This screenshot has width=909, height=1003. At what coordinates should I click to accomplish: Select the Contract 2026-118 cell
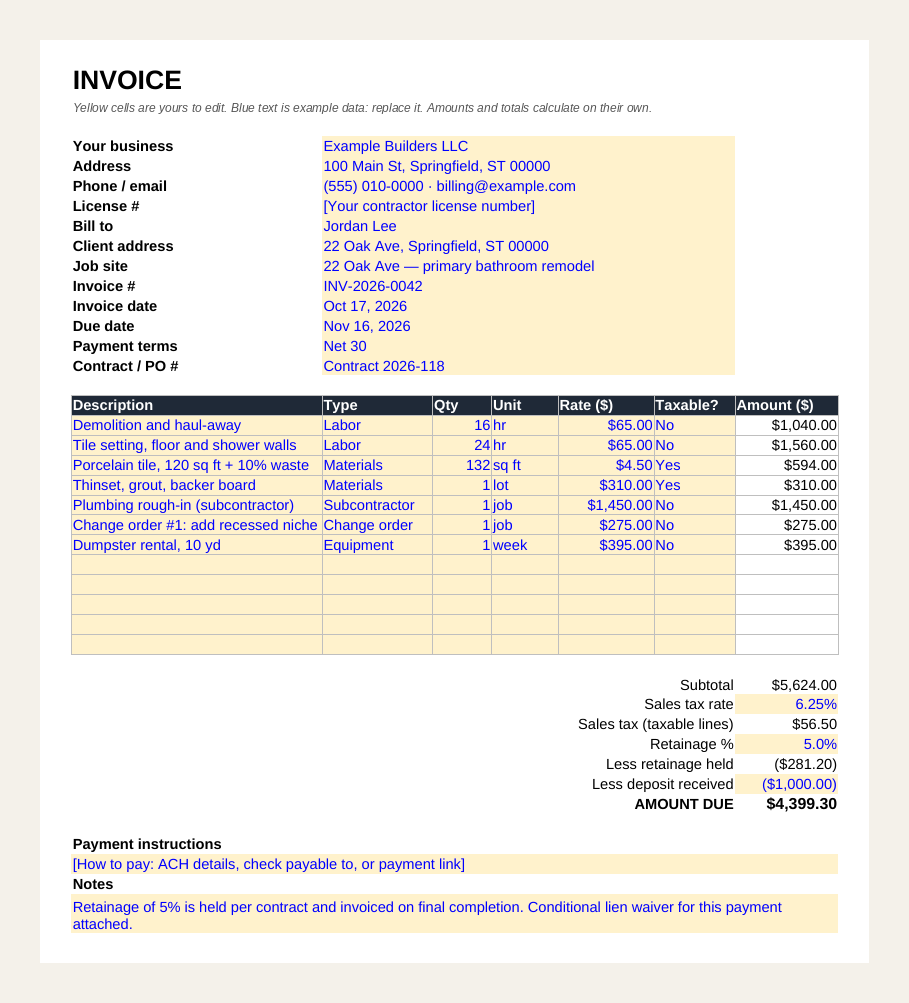click(528, 366)
